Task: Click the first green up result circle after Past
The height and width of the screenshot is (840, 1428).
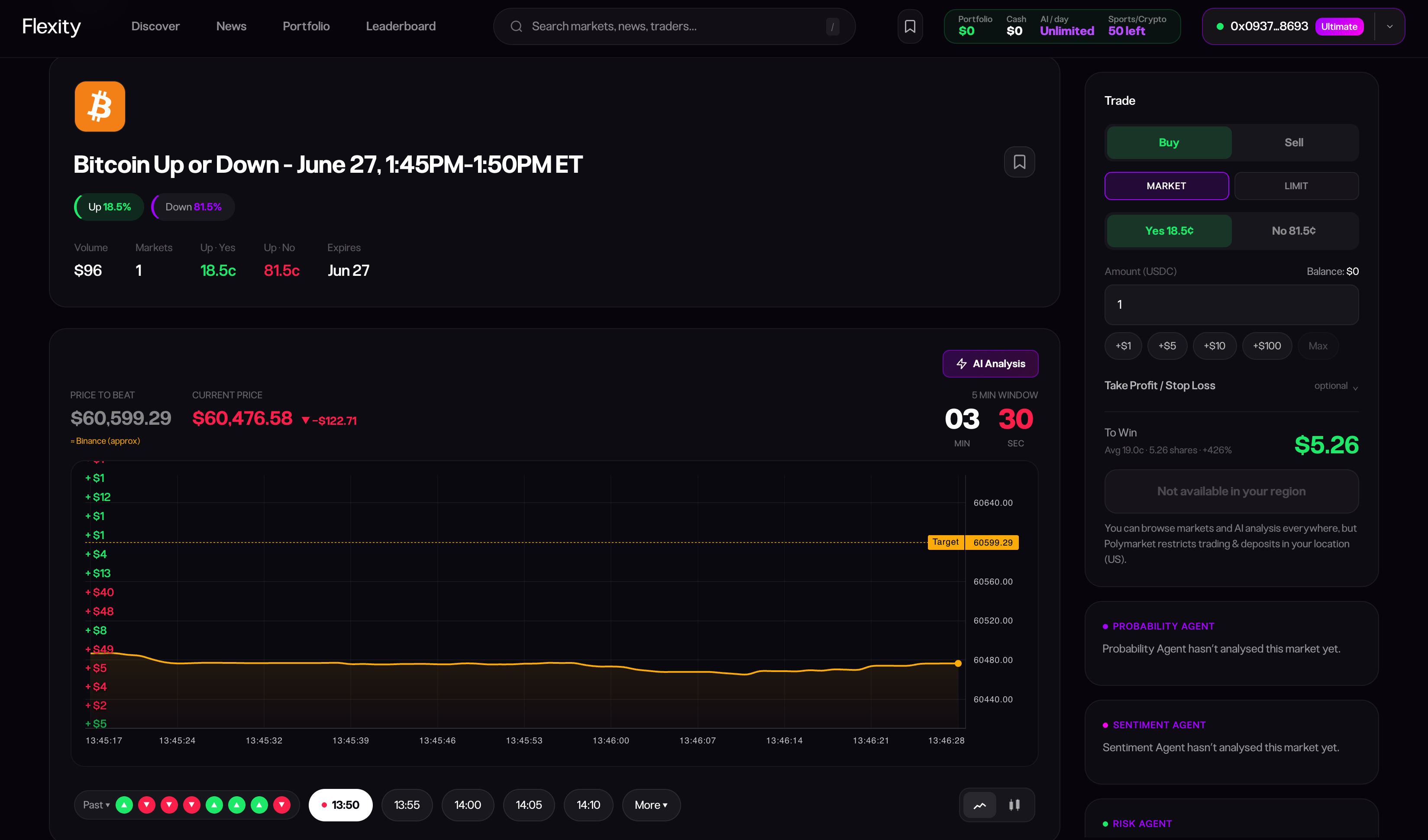Action: [124, 805]
